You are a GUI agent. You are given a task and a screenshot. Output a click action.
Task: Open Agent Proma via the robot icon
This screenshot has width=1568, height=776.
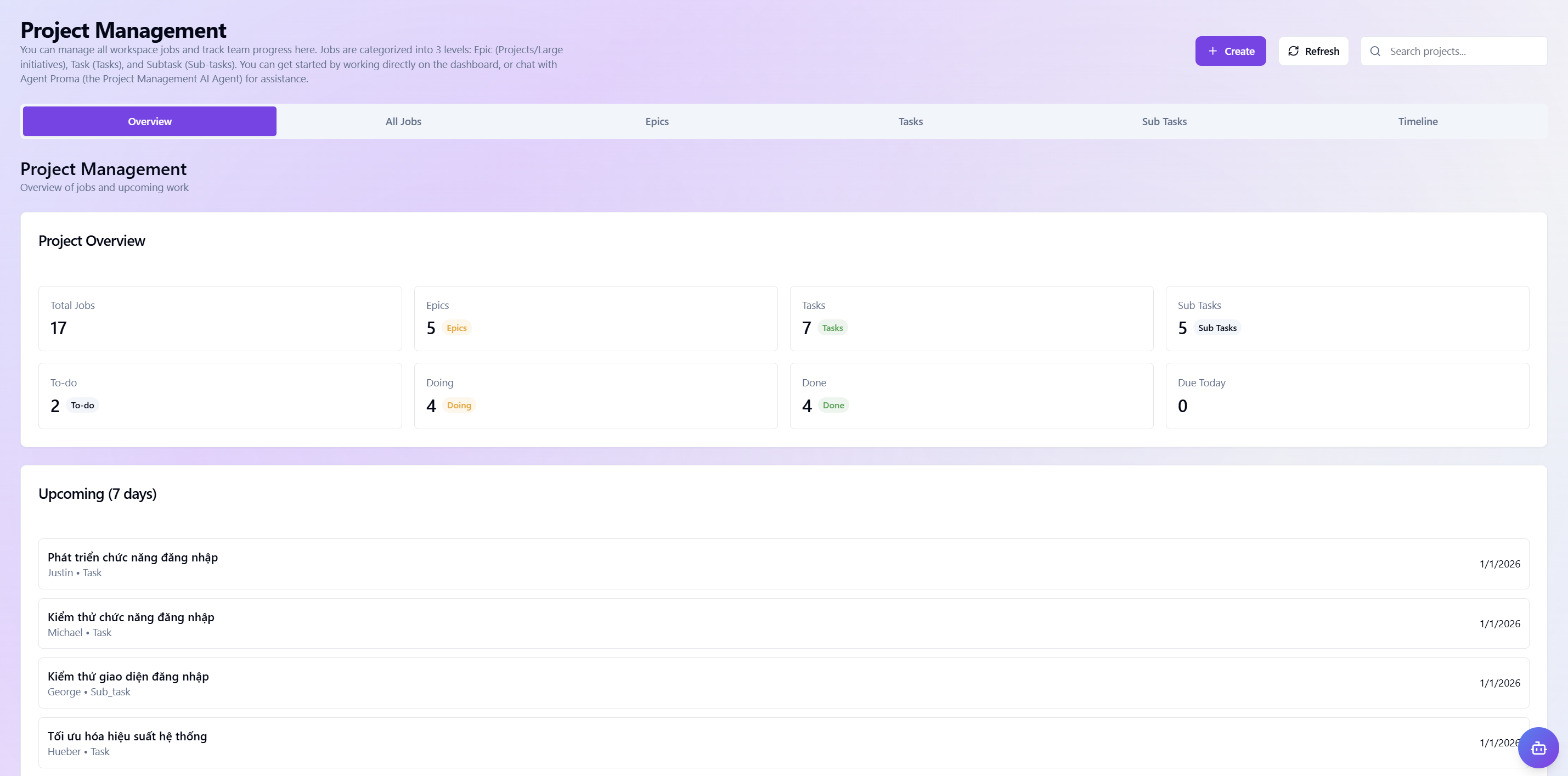(1538, 747)
